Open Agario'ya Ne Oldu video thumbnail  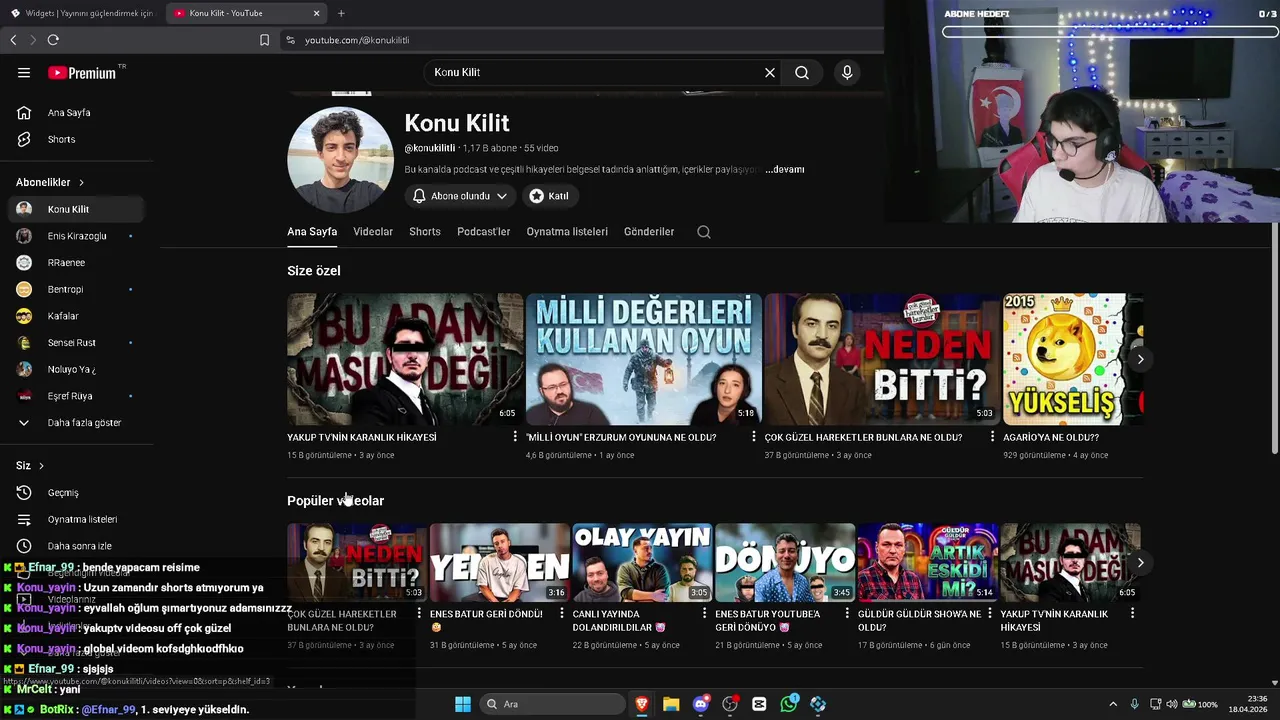(x=1073, y=359)
